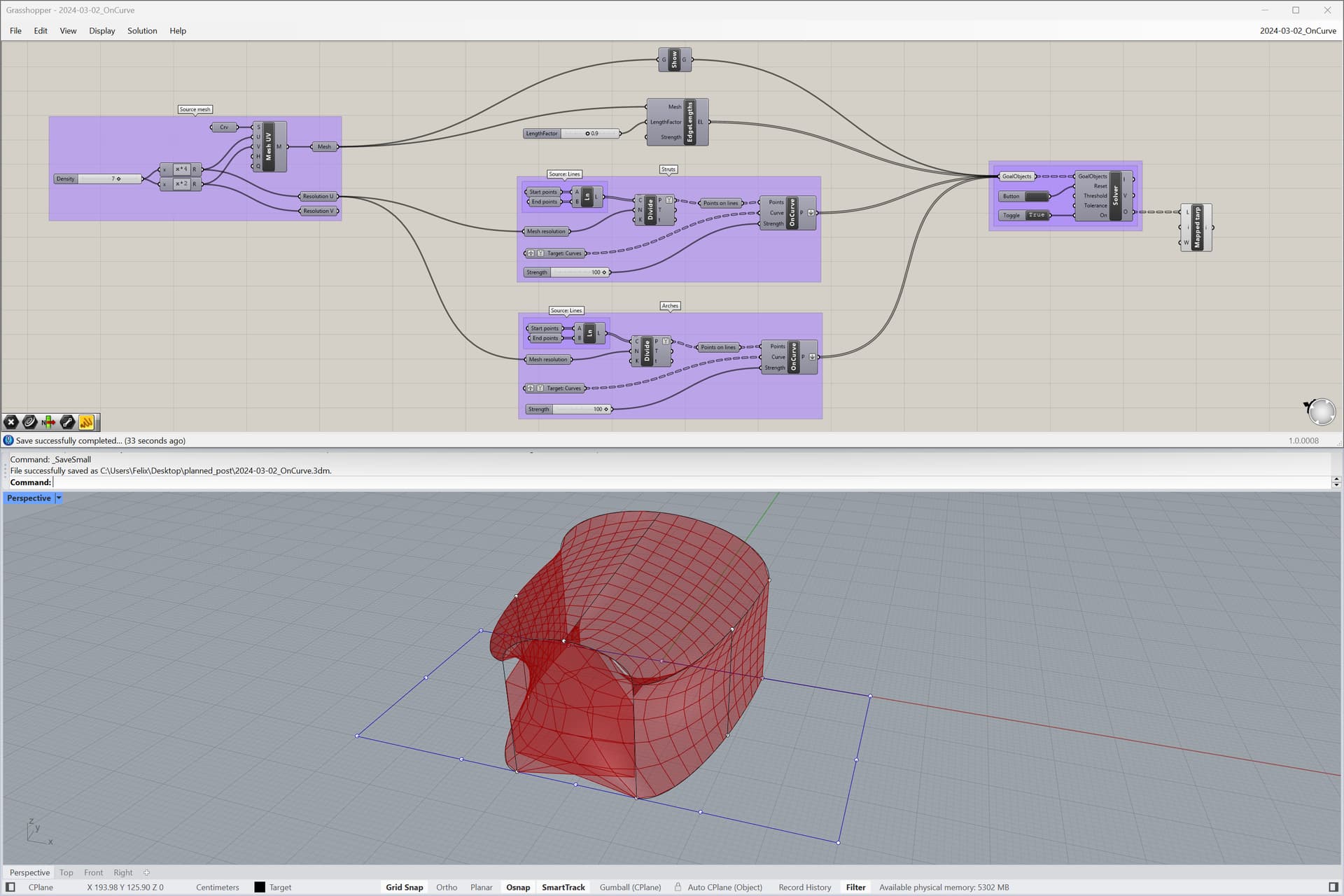Toggle Osnap in the status bar
Viewport: 1344px width, 896px height.
[517, 887]
